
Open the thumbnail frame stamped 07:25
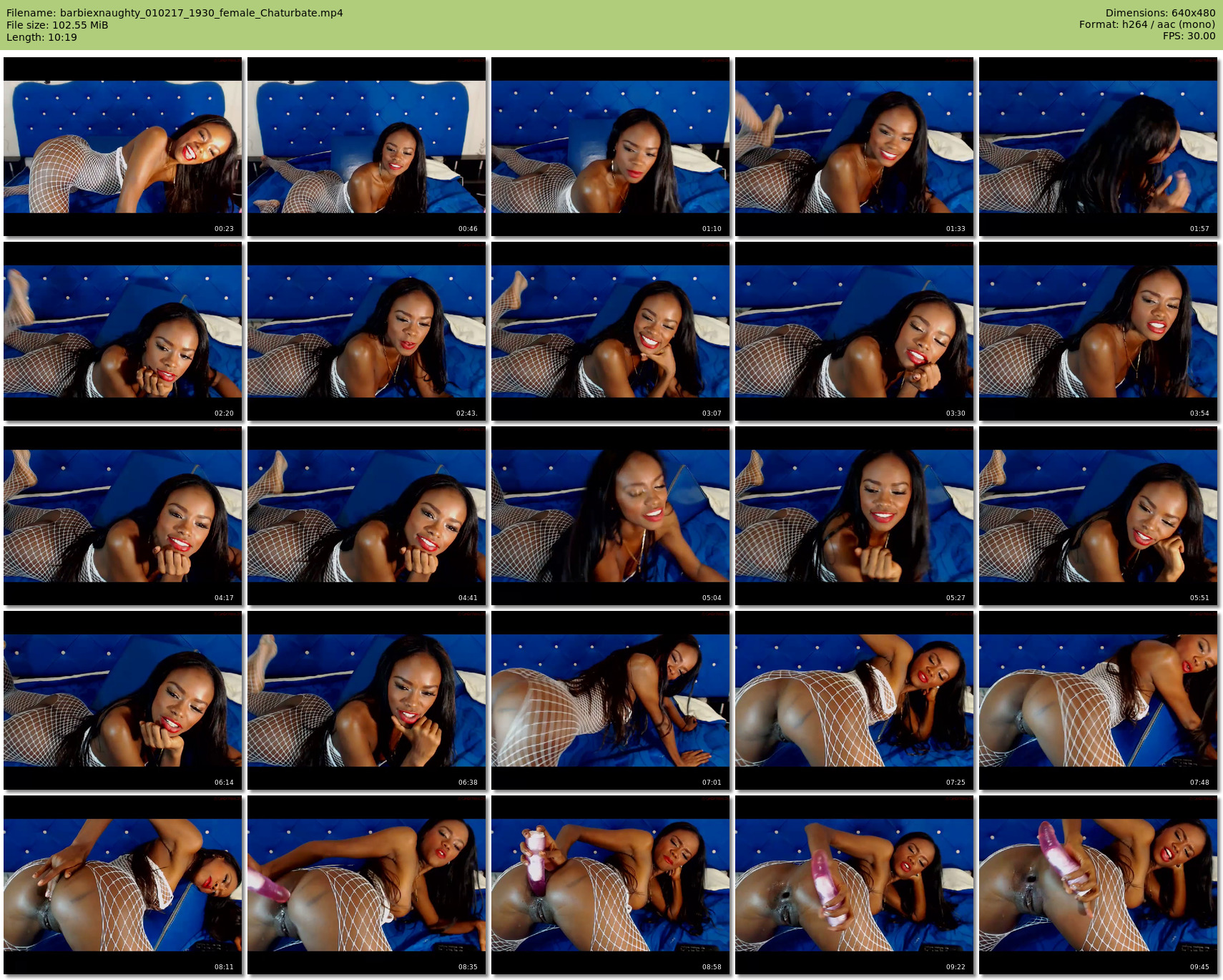point(855,700)
